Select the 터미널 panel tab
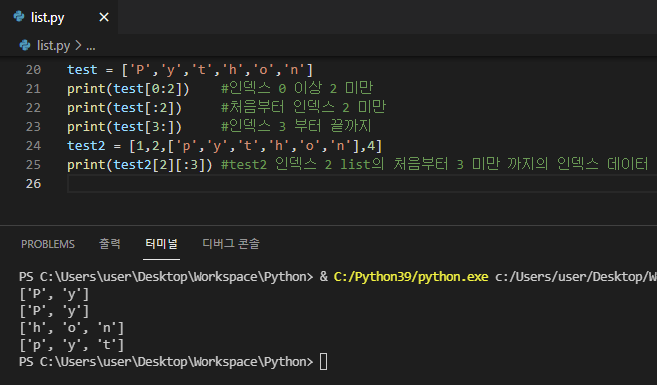657x385 pixels. pyautogui.click(x=161, y=243)
